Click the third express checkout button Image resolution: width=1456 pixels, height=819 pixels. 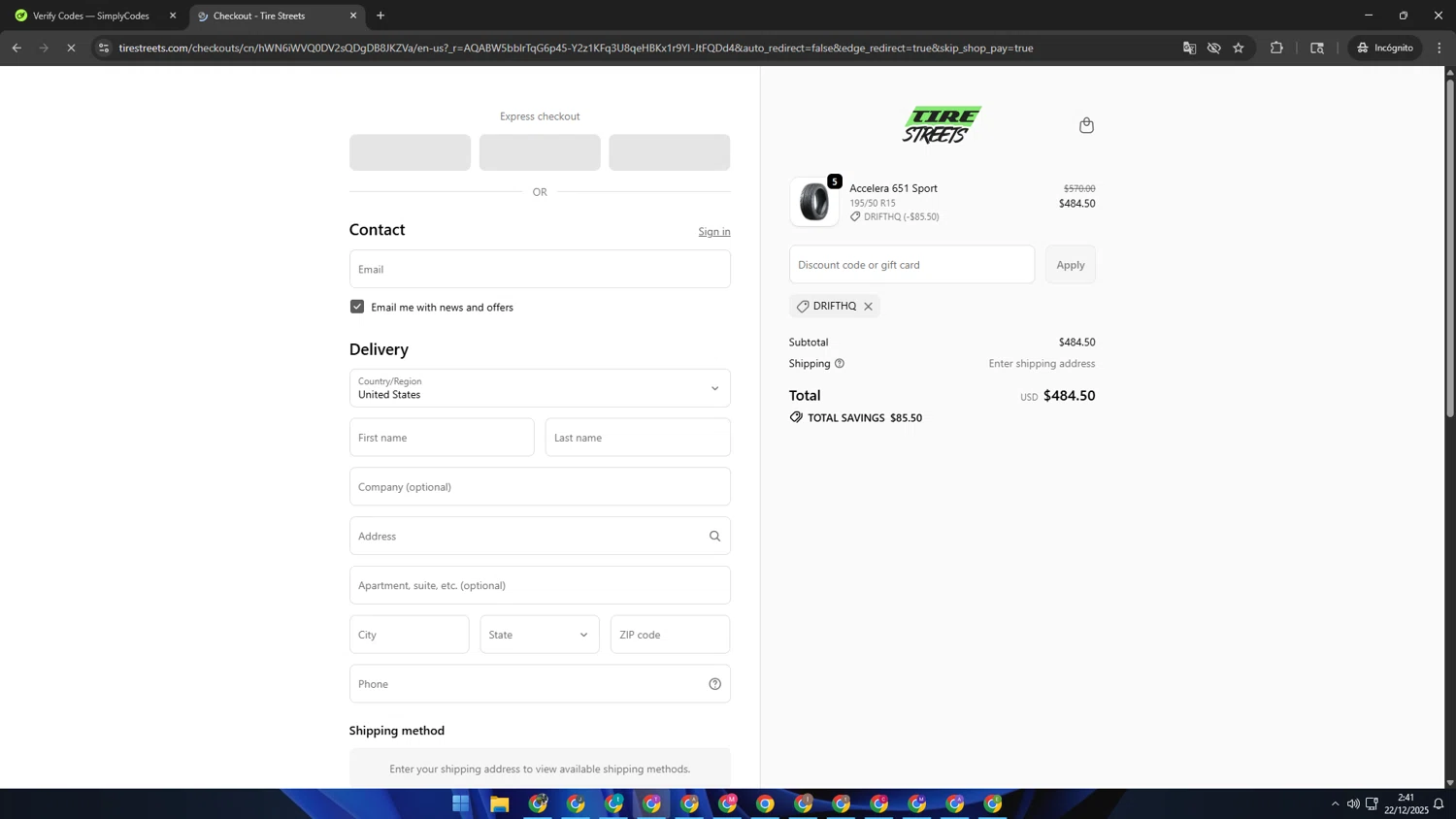pos(670,152)
